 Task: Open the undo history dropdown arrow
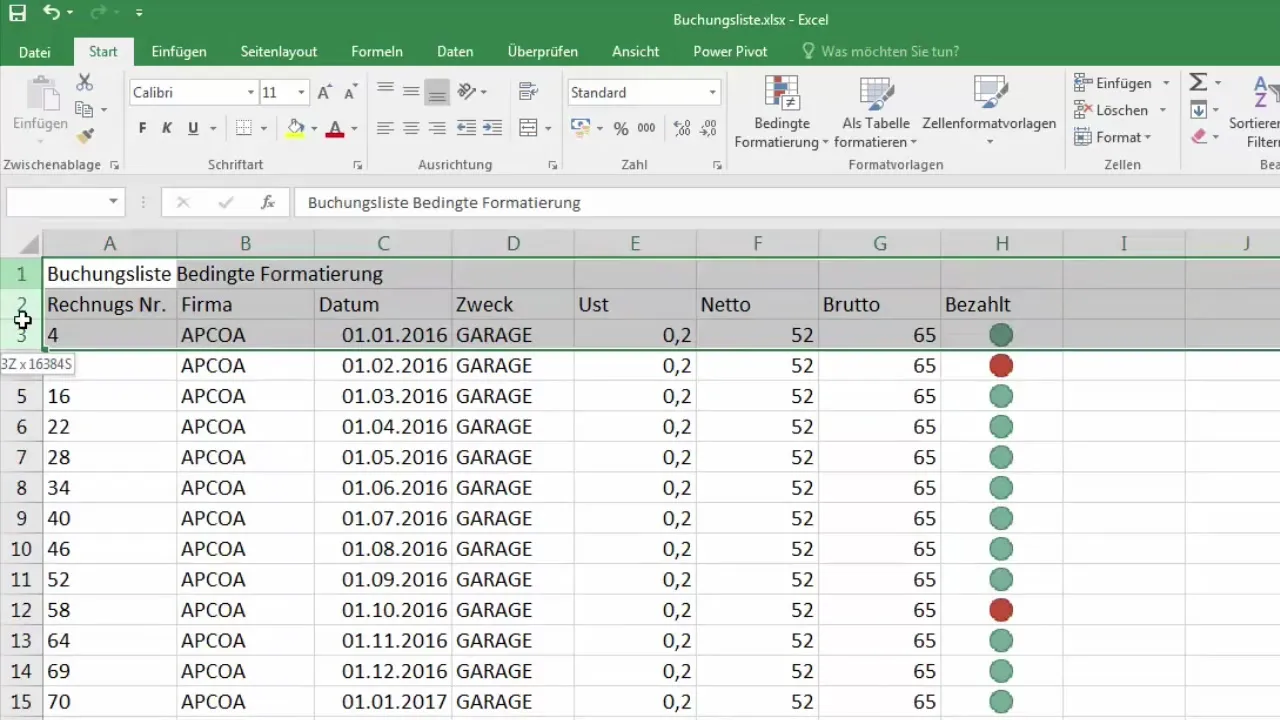(x=71, y=14)
